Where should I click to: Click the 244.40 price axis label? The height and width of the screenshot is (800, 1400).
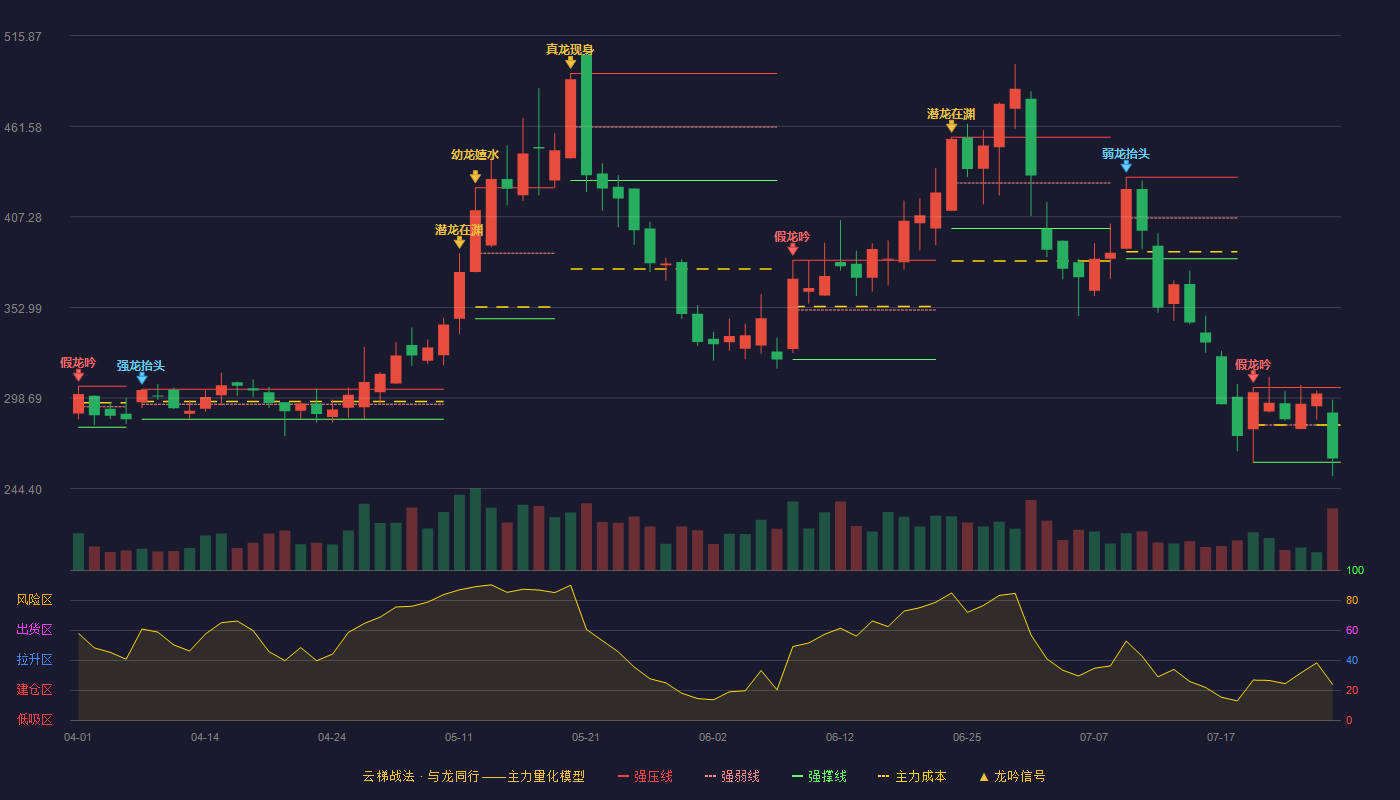click(22, 490)
